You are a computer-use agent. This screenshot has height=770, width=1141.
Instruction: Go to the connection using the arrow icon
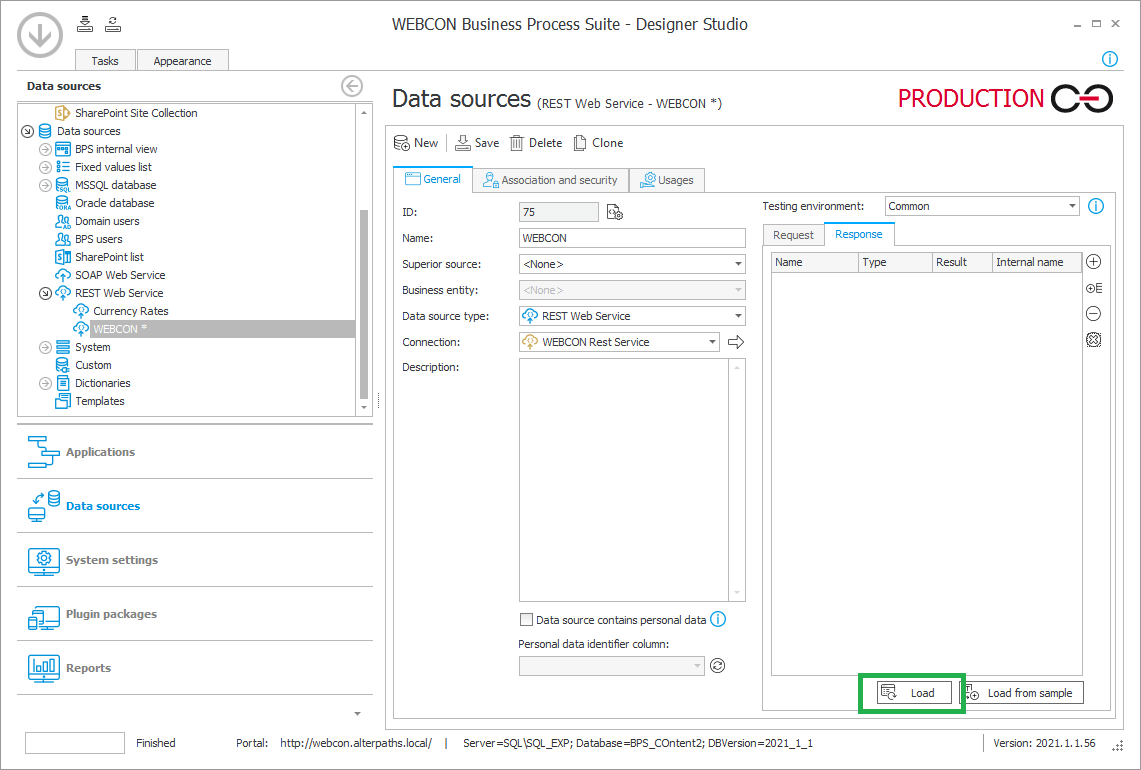click(736, 342)
